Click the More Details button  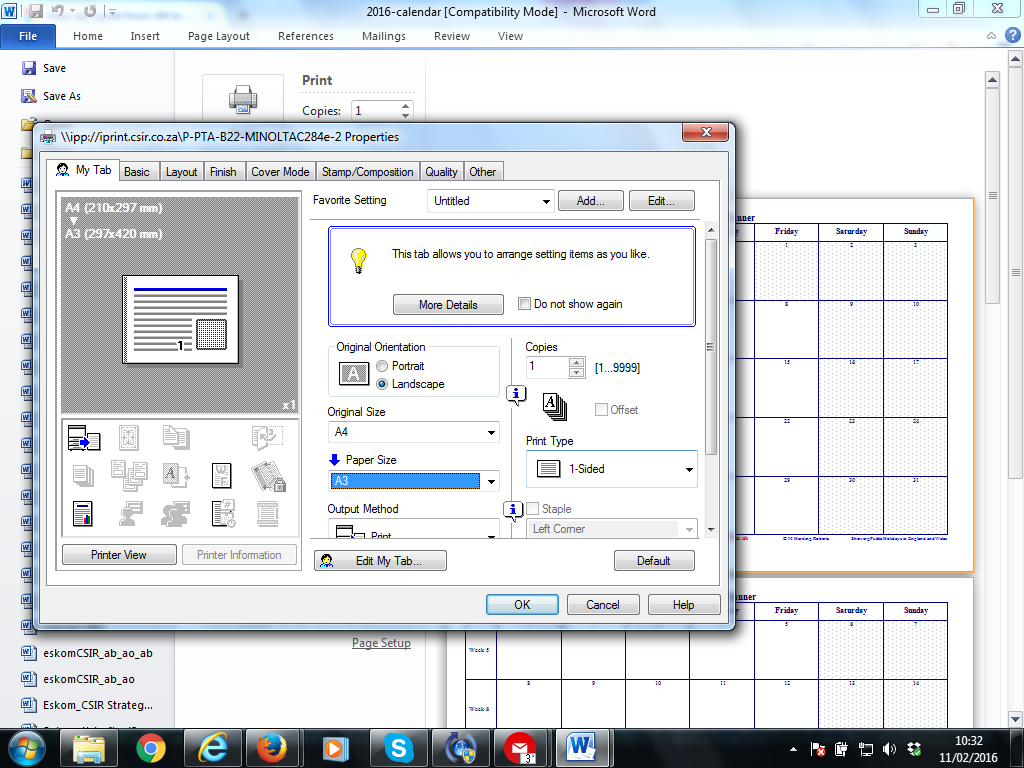click(x=448, y=304)
